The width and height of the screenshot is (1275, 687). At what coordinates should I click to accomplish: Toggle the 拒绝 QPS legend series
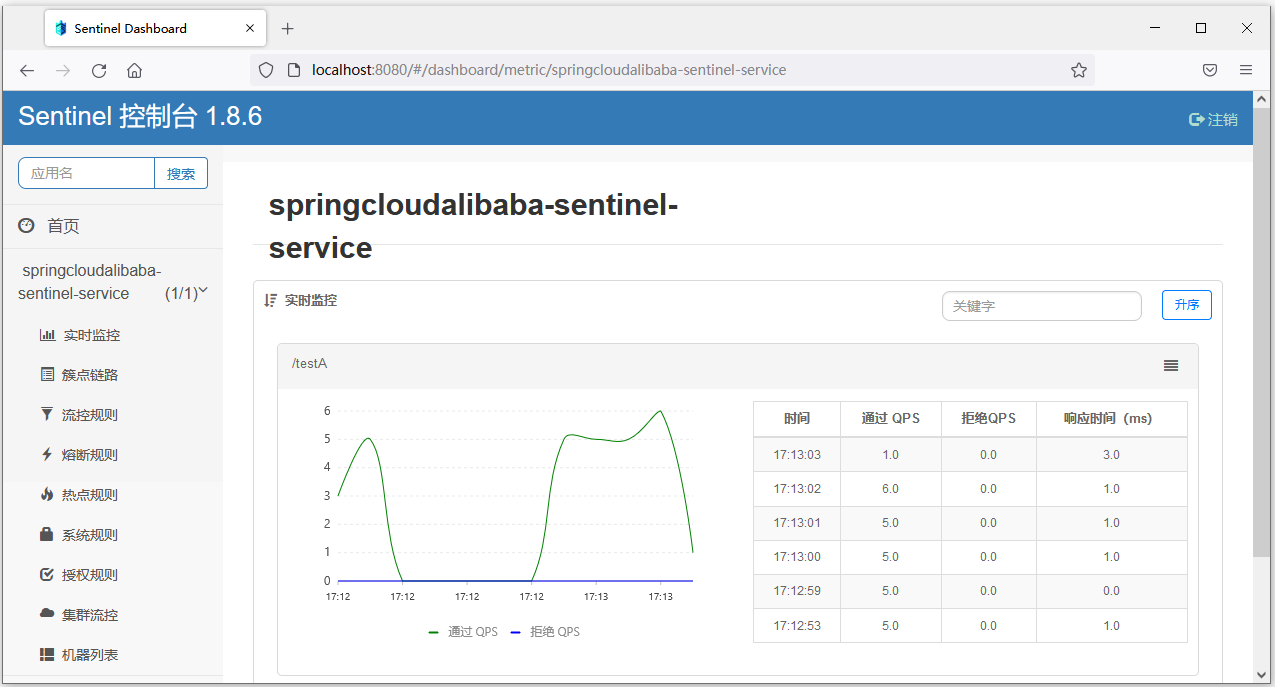point(545,632)
